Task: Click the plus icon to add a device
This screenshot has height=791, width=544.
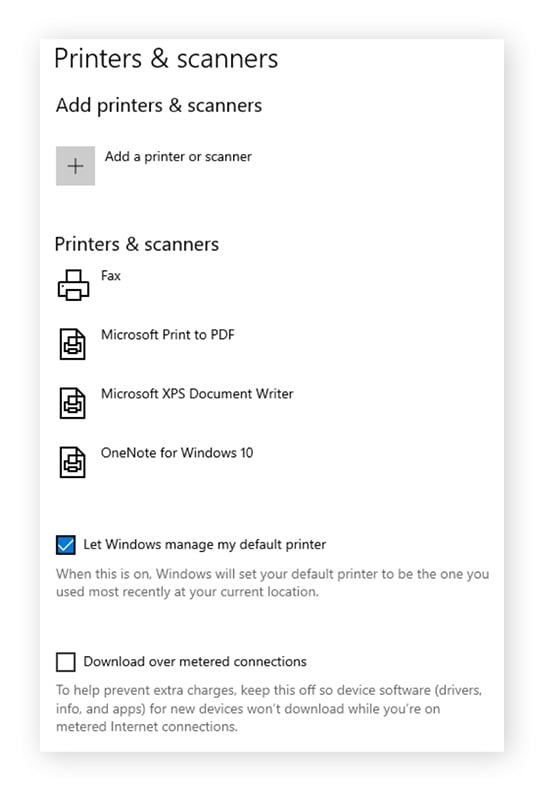Action: tap(75, 166)
